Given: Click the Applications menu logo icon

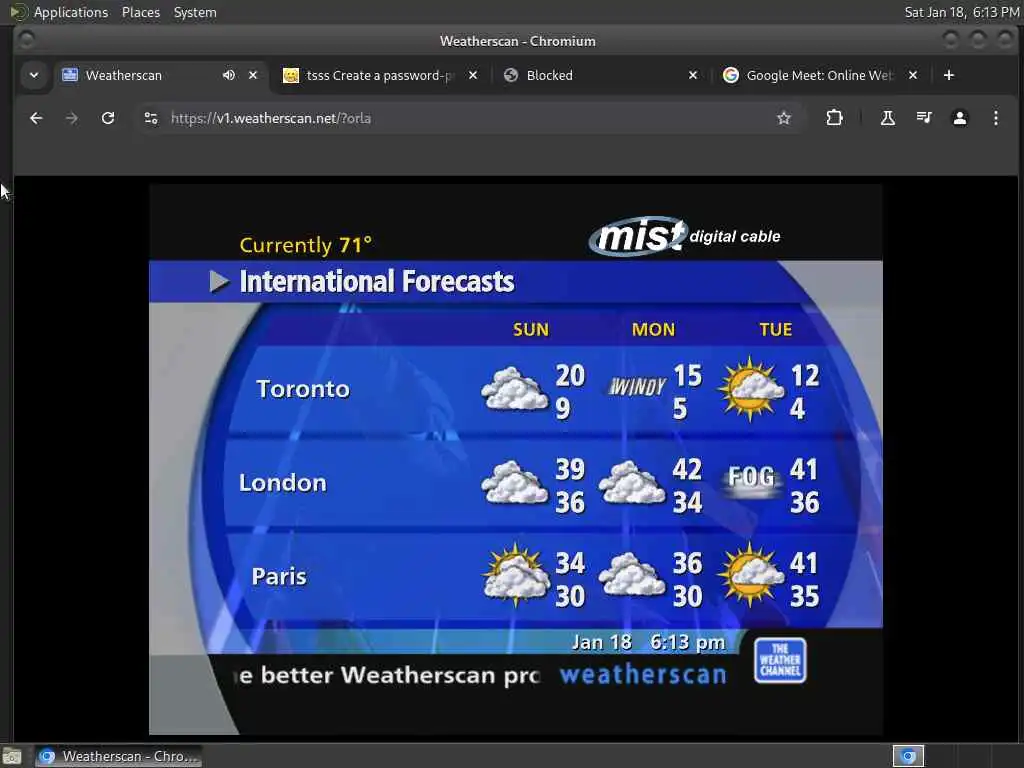Looking at the screenshot, I should [18, 12].
